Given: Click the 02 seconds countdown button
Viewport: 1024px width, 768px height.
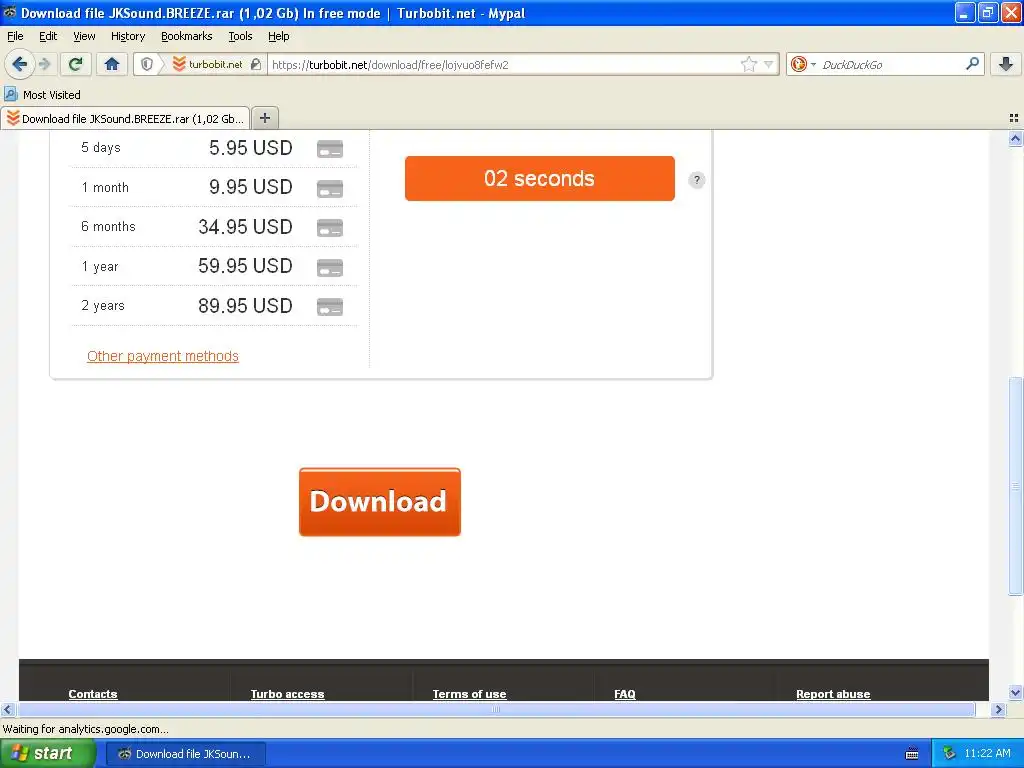Looking at the screenshot, I should [x=539, y=178].
